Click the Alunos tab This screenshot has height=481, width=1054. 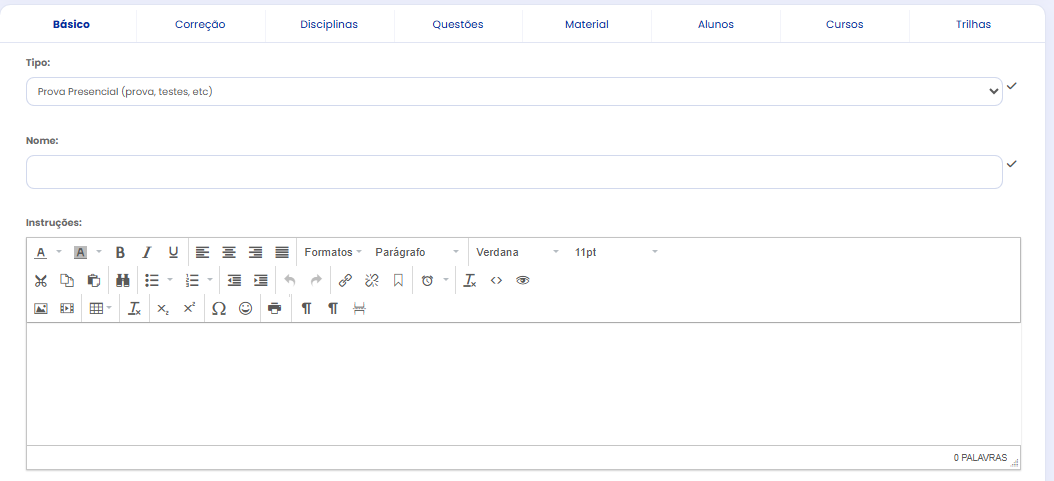coord(715,24)
